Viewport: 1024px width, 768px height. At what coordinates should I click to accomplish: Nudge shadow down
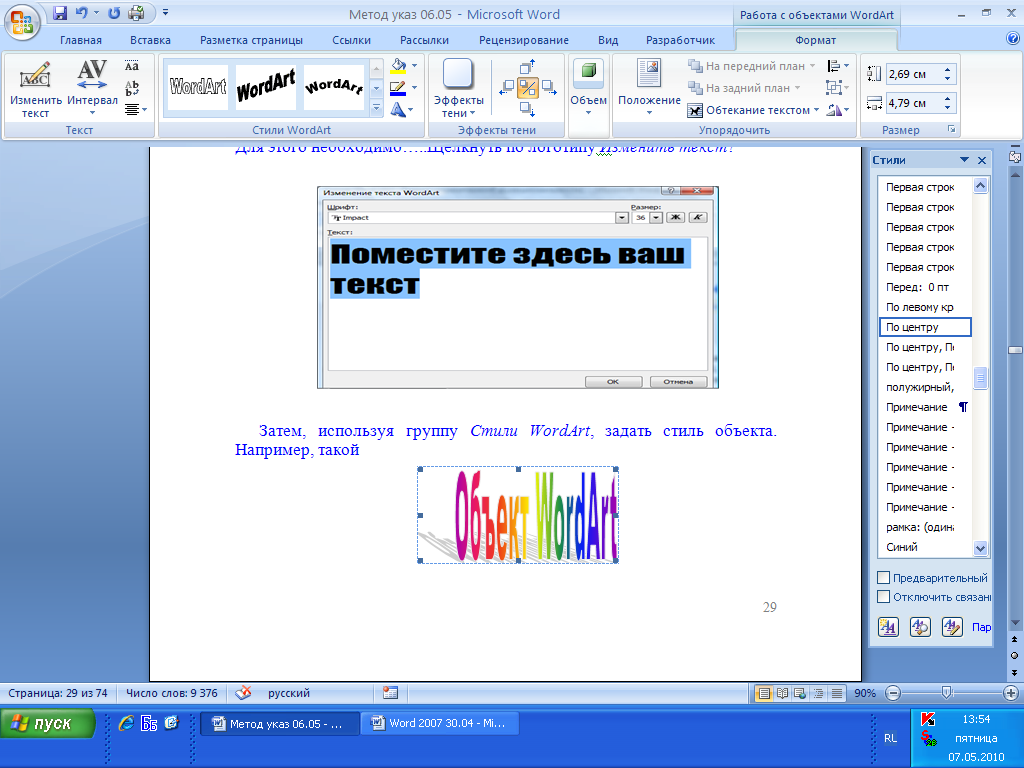528,109
